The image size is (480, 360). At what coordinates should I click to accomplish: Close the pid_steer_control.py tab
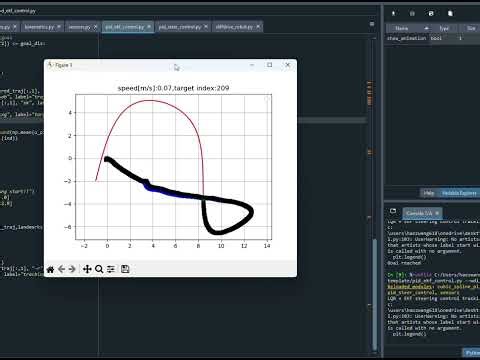(x=206, y=27)
